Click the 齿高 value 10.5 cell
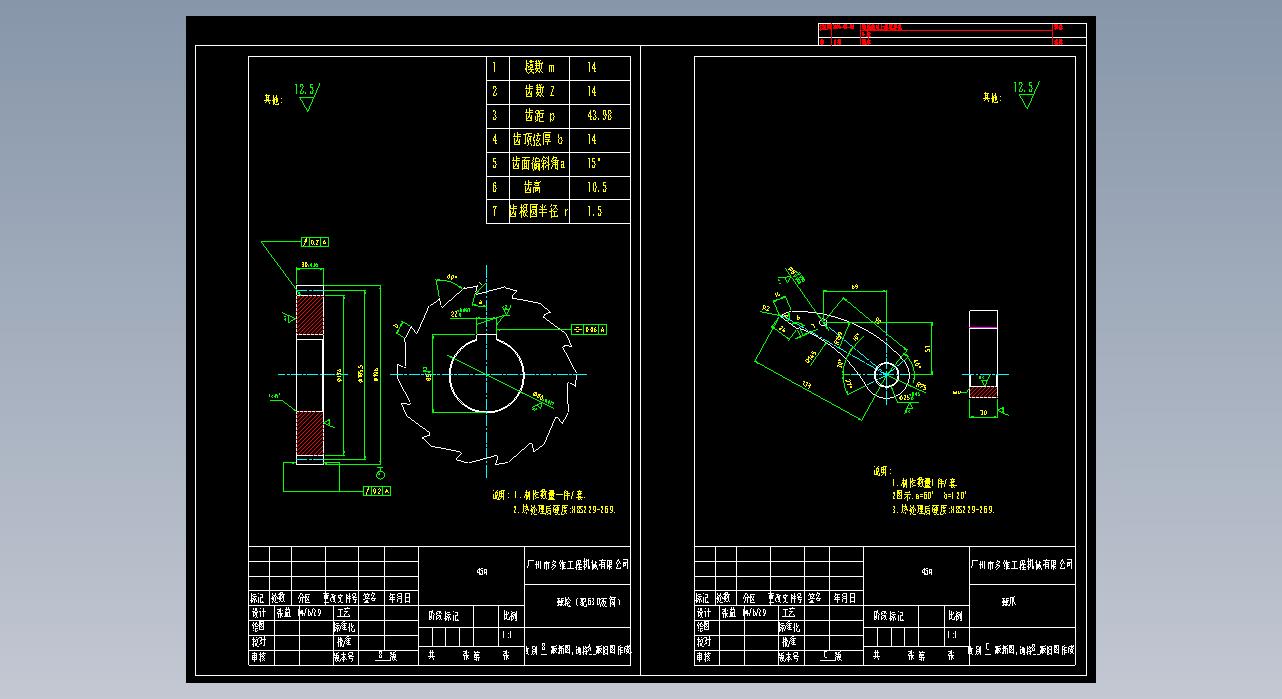 pyautogui.click(x=597, y=188)
